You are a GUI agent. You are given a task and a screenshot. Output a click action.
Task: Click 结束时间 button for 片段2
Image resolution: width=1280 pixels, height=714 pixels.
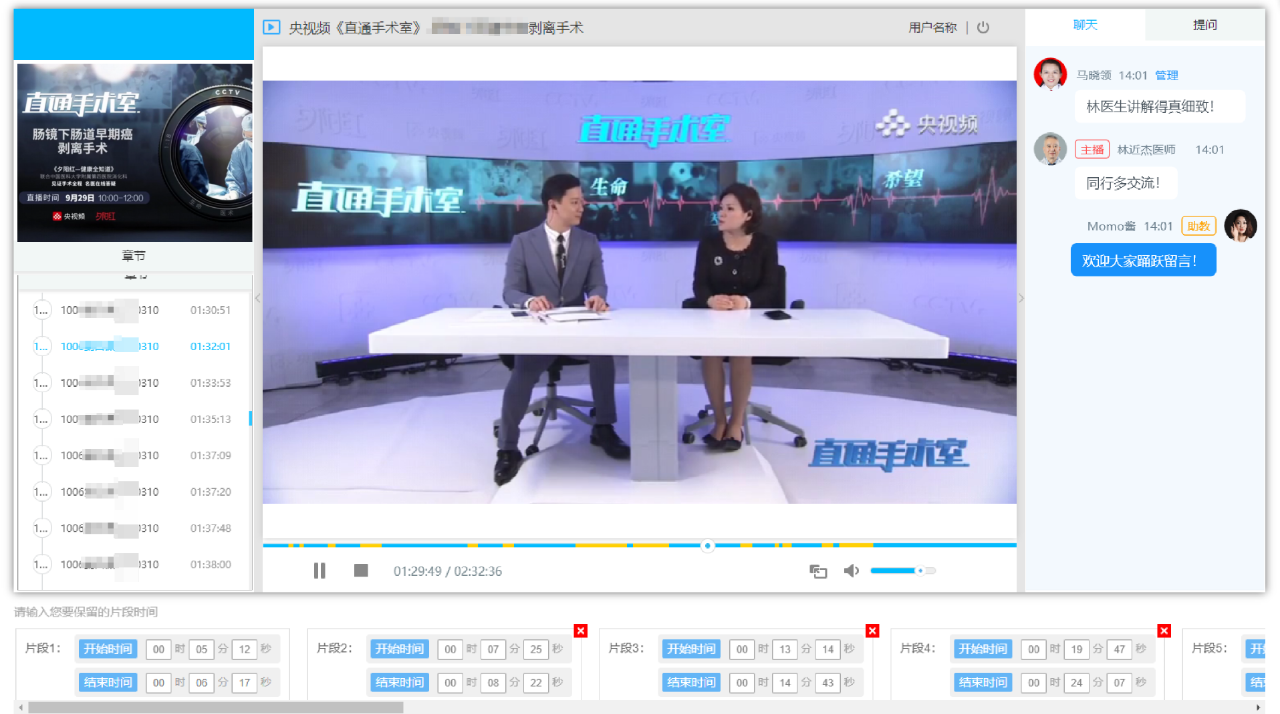400,682
